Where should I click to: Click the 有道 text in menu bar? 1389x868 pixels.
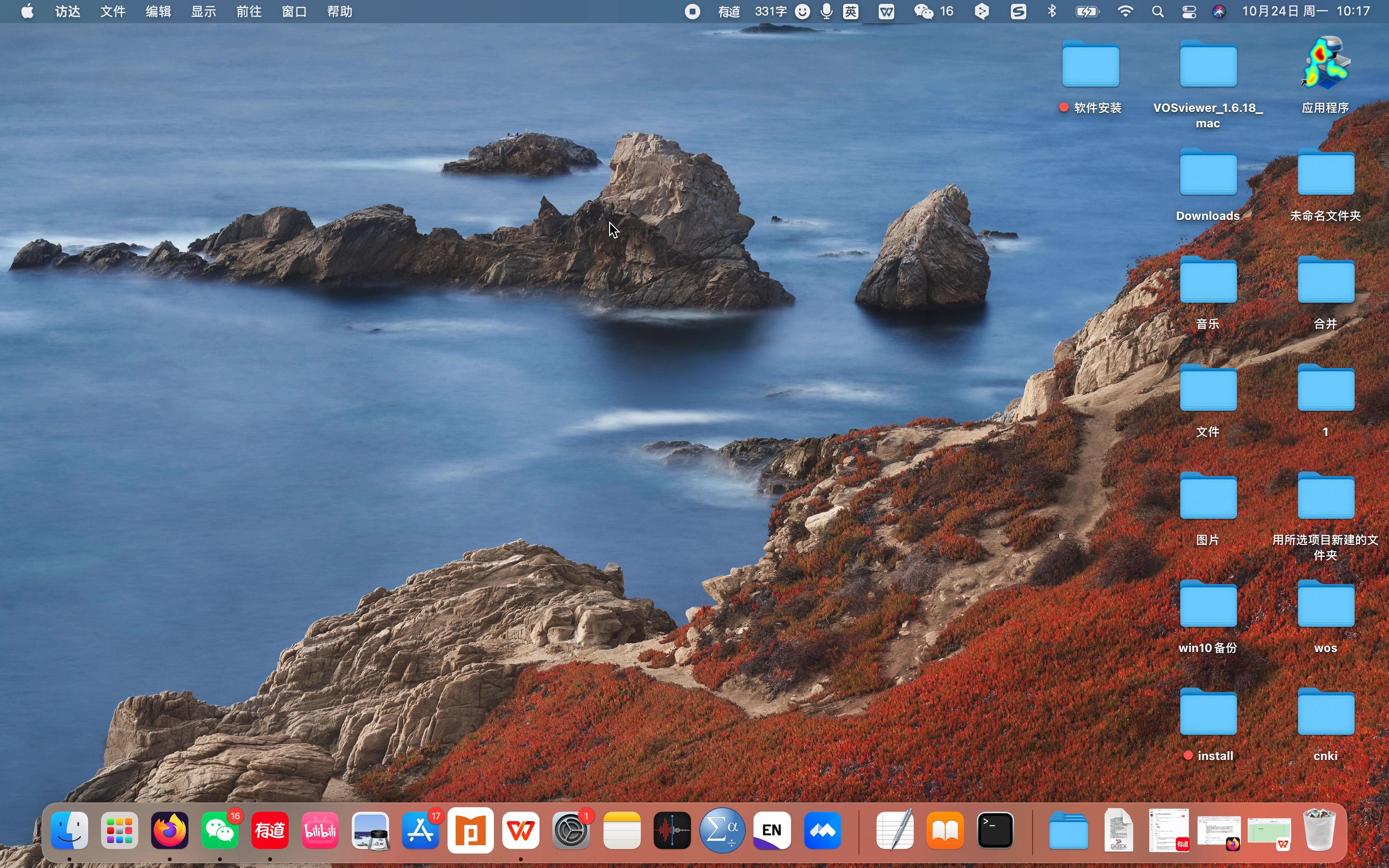(729, 12)
